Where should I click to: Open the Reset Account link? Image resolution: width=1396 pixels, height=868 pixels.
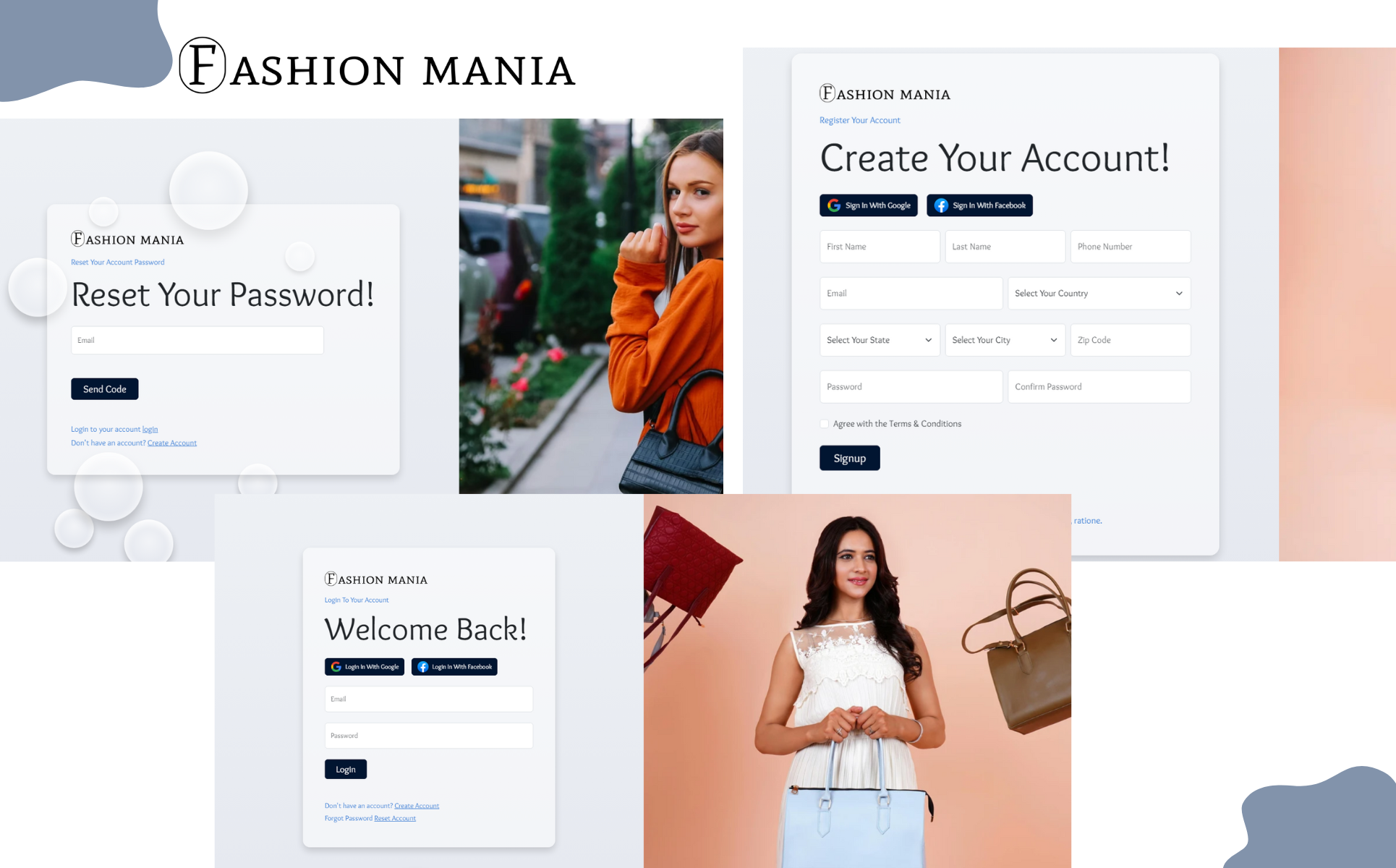click(x=395, y=818)
